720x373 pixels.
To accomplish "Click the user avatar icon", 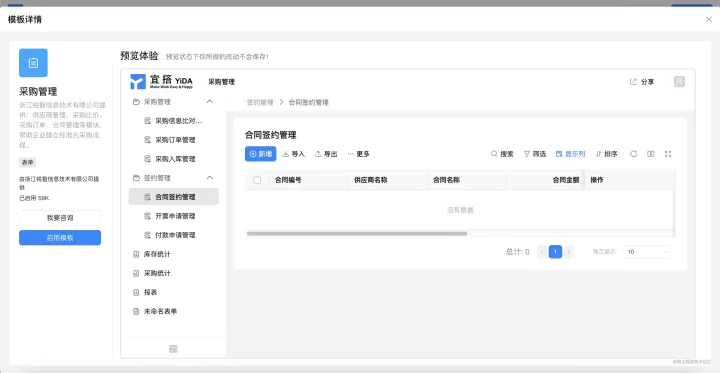I will click(x=679, y=82).
